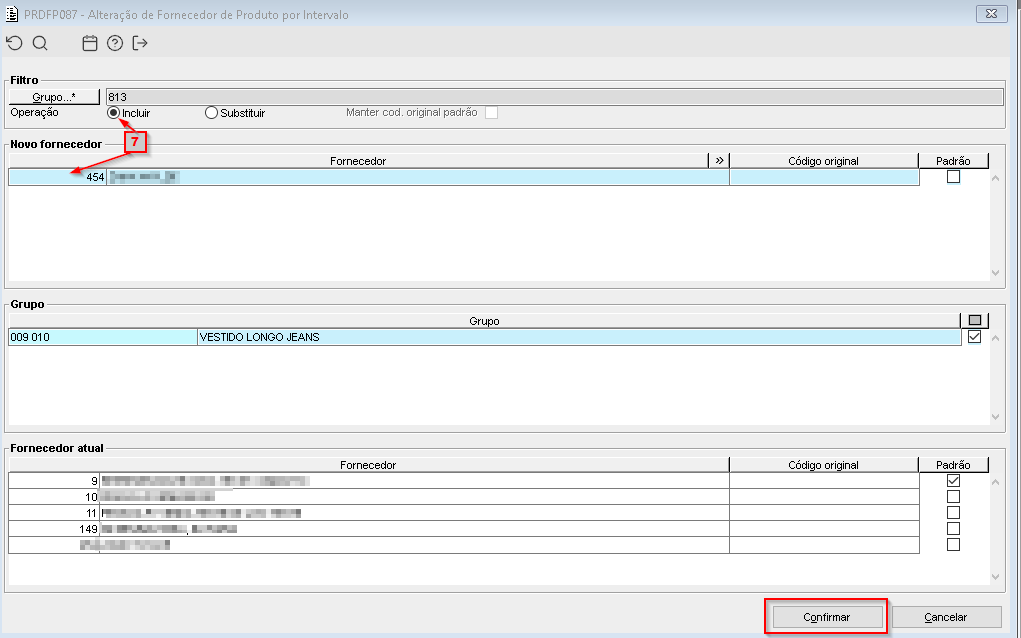1021x638 pixels.
Task: Open the Grupo... filter button
Action: (54, 97)
